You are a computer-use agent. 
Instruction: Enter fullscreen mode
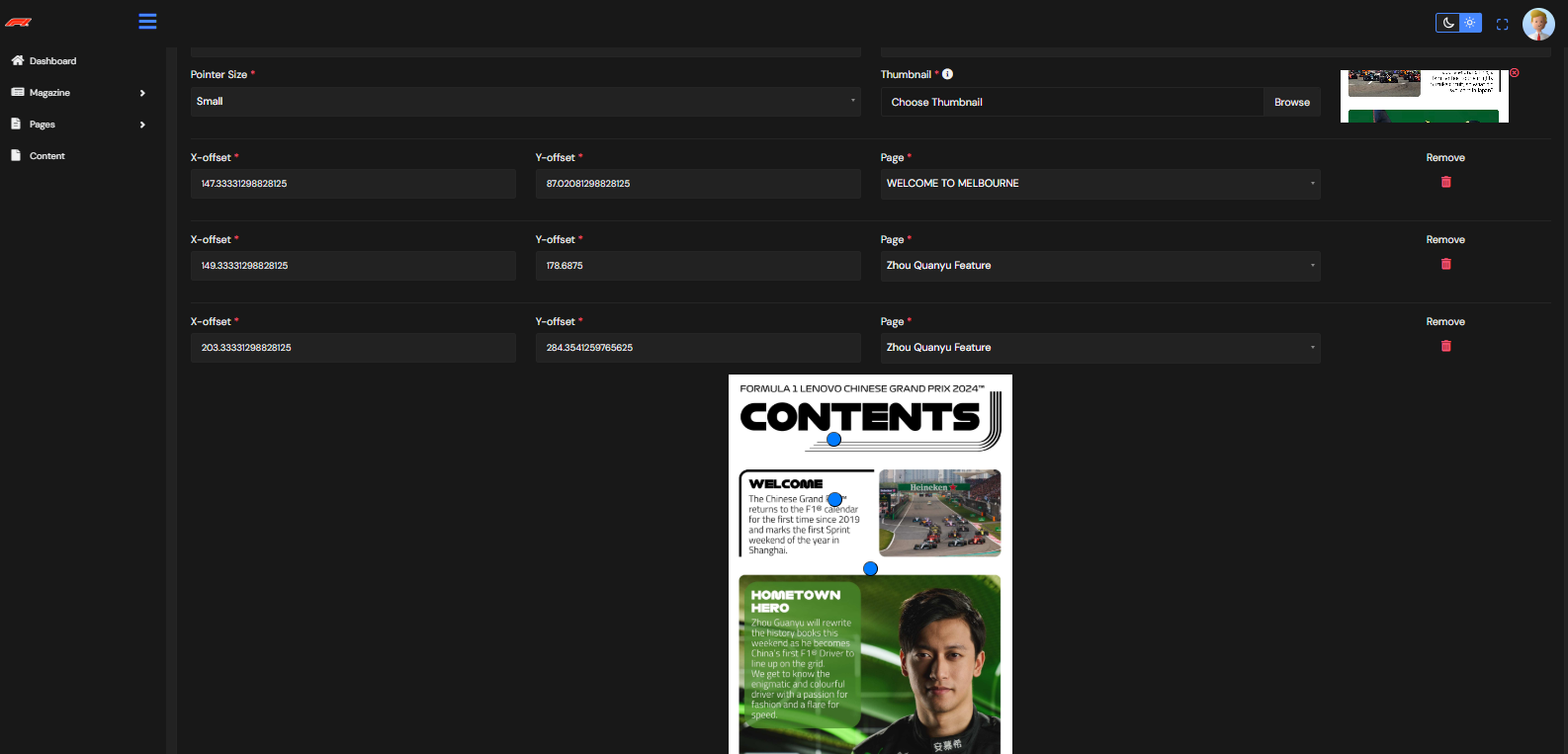[x=1502, y=24]
